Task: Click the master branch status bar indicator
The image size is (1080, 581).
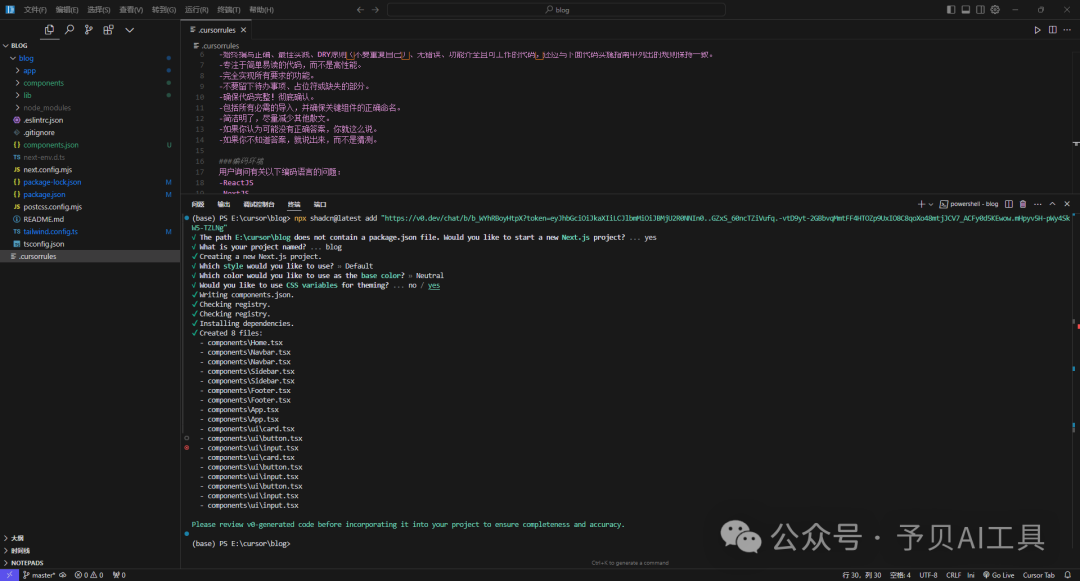Action: click(42, 575)
